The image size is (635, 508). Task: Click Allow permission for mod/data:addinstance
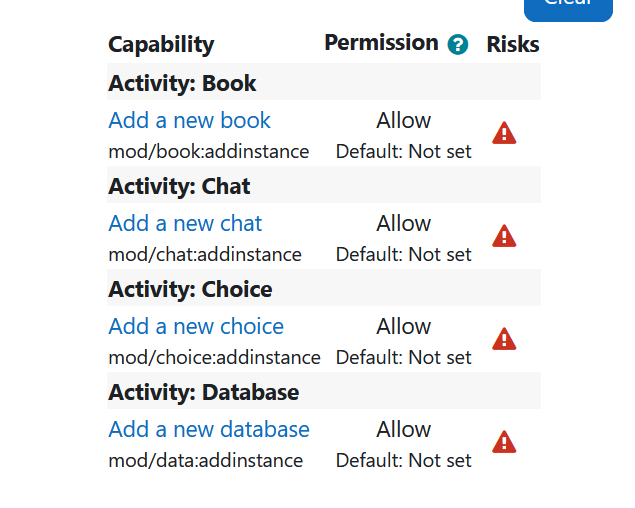[x=403, y=429]
